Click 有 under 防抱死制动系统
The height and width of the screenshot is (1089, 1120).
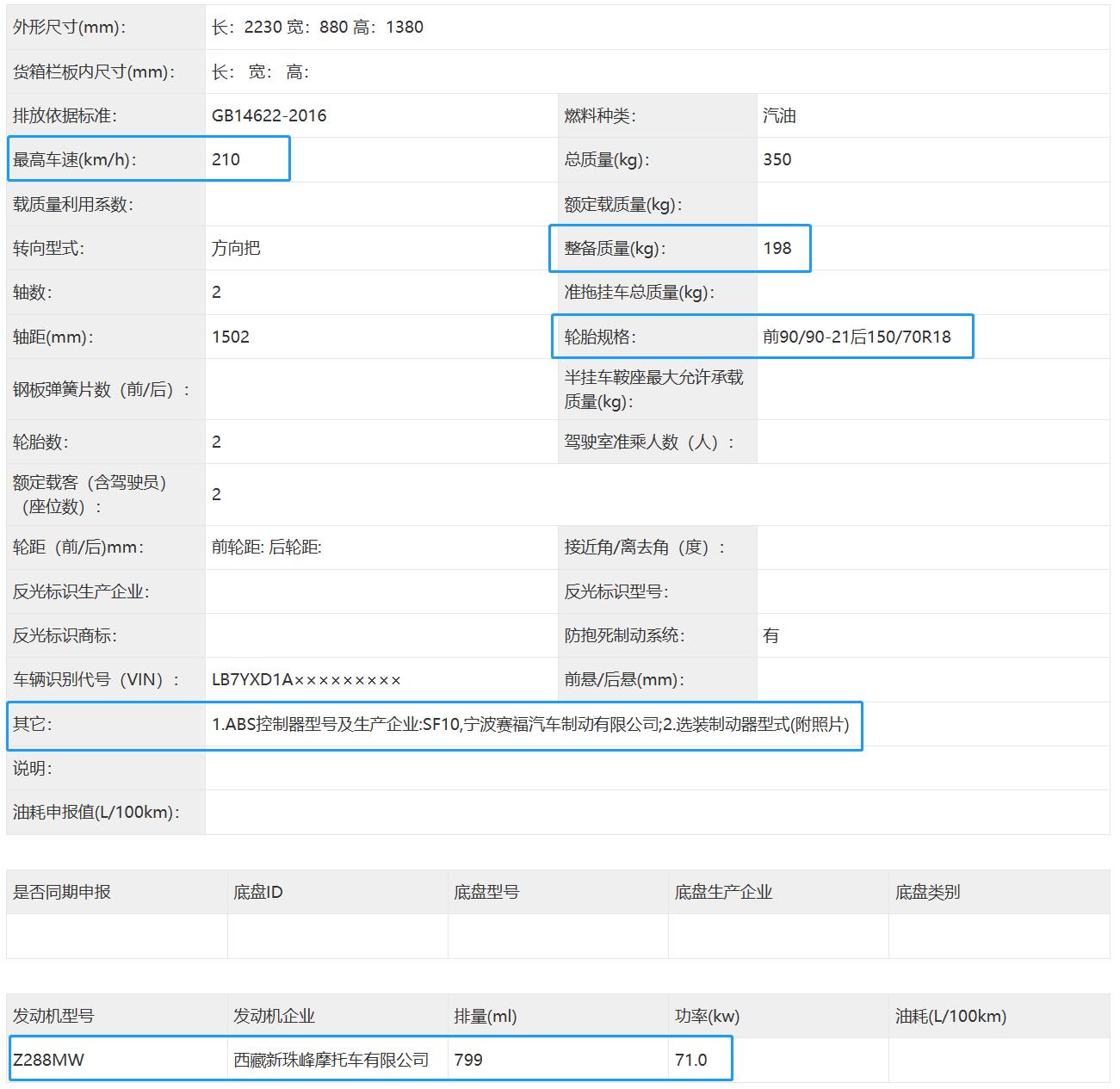(770, 635)
